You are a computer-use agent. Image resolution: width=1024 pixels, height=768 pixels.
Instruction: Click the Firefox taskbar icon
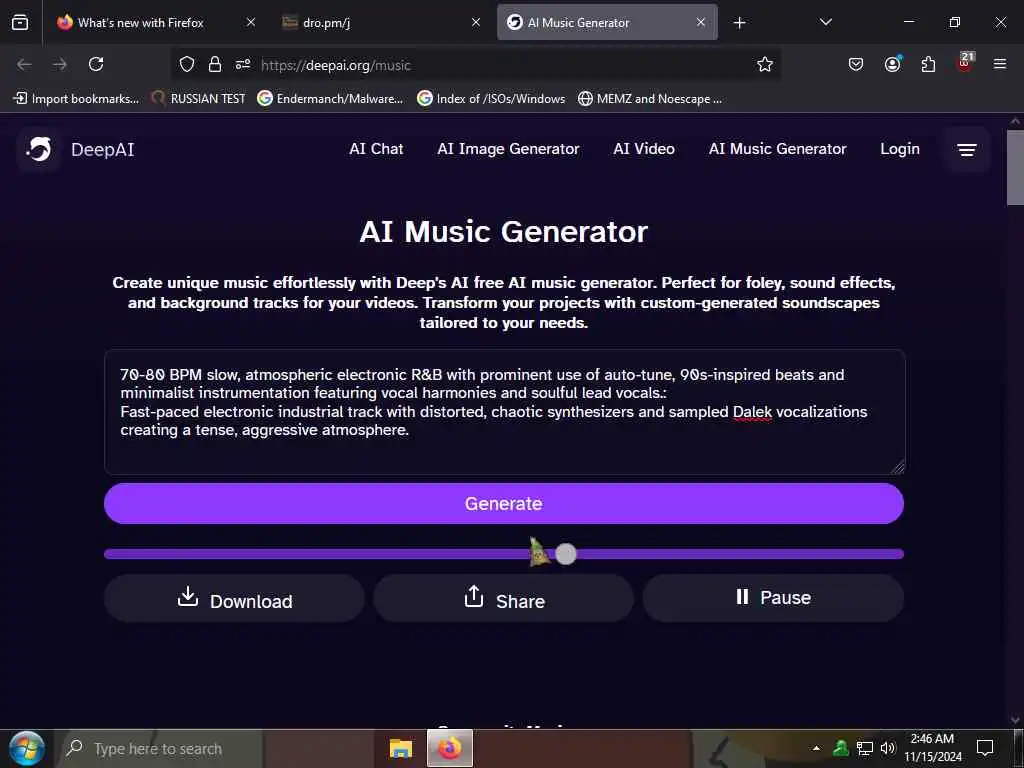coord(450,748)
